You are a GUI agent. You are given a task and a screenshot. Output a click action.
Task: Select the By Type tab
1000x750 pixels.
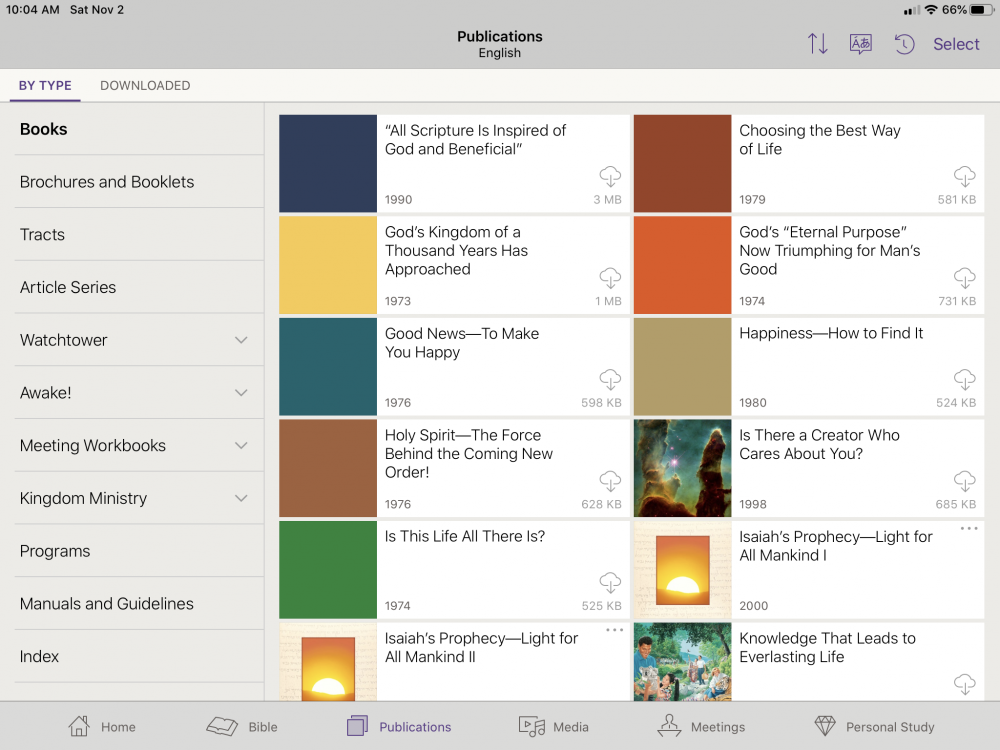click(45, 86)
